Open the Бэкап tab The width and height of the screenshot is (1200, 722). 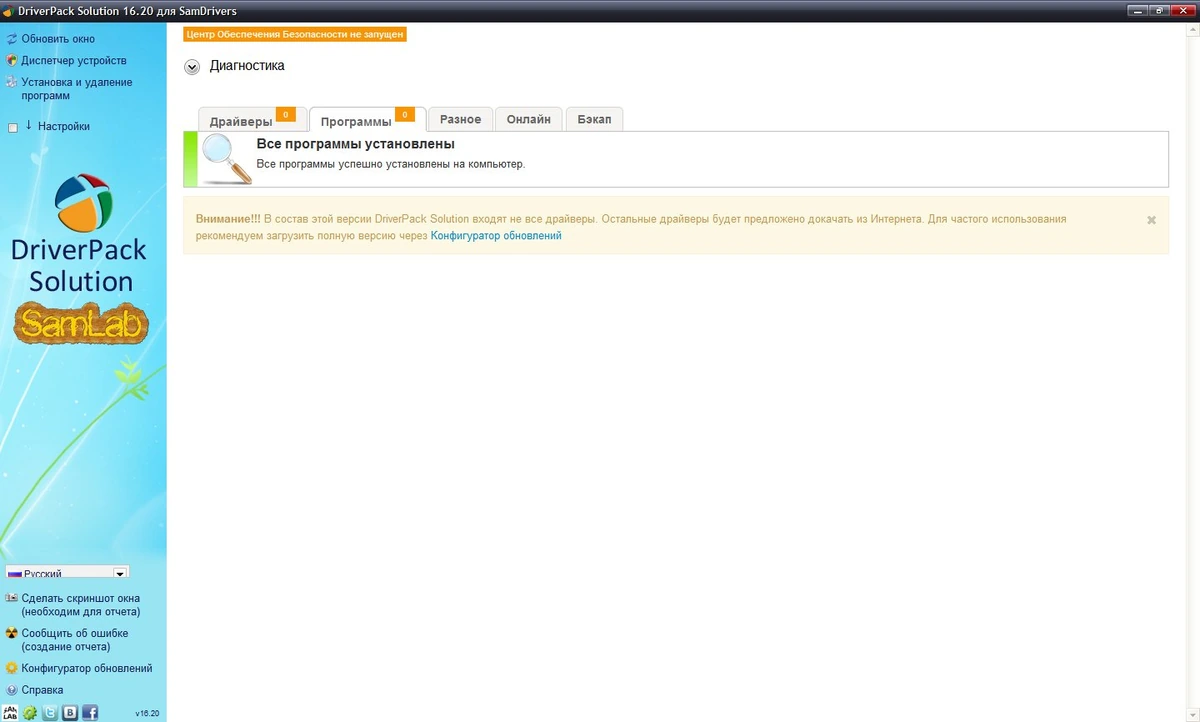(x=594, y=119)
